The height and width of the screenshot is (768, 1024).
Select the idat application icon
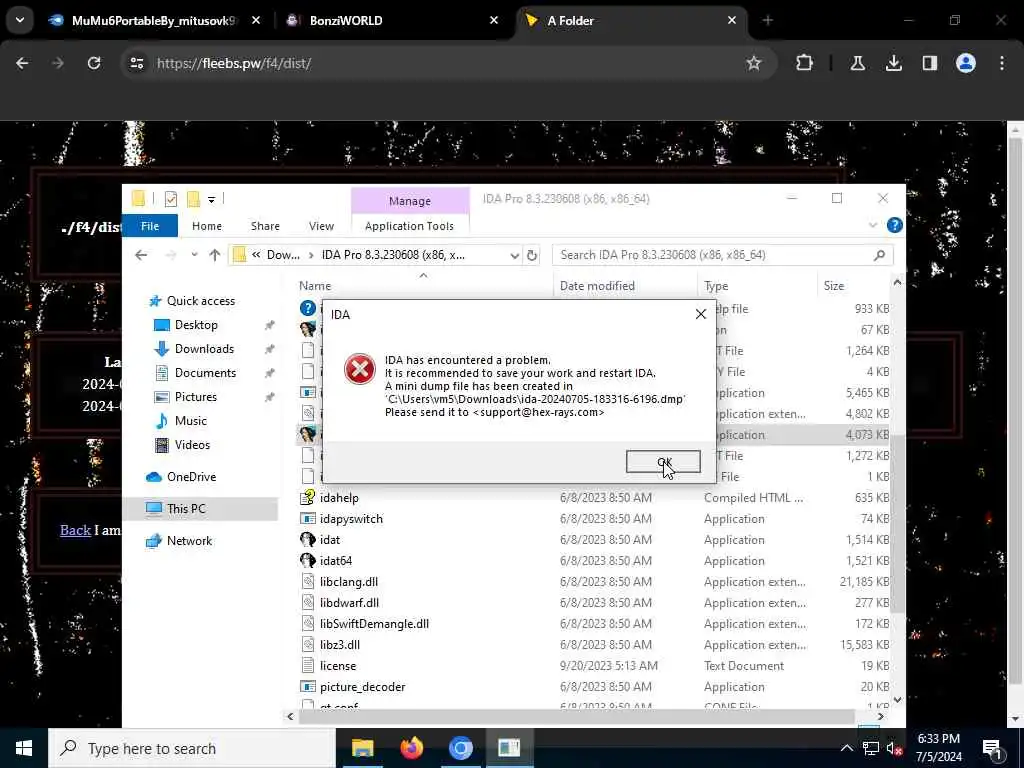point(308,539)
